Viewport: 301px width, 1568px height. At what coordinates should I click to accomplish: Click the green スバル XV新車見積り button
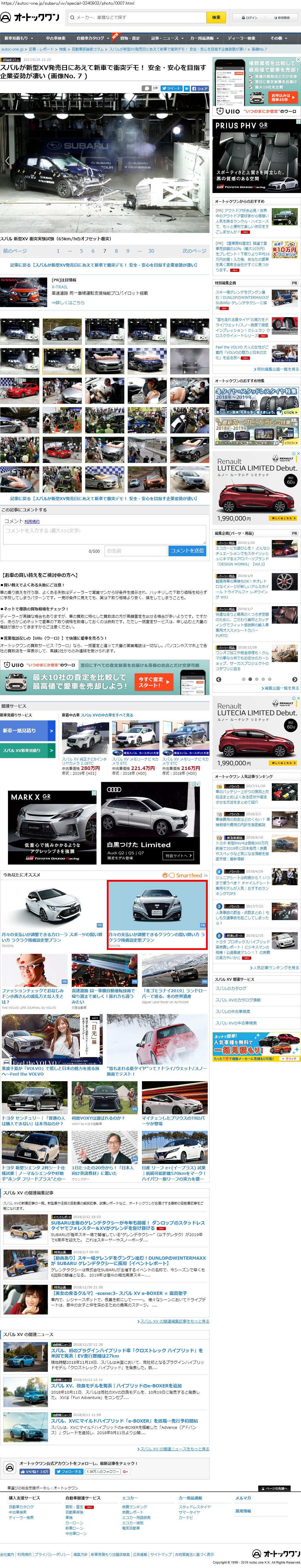28,751
